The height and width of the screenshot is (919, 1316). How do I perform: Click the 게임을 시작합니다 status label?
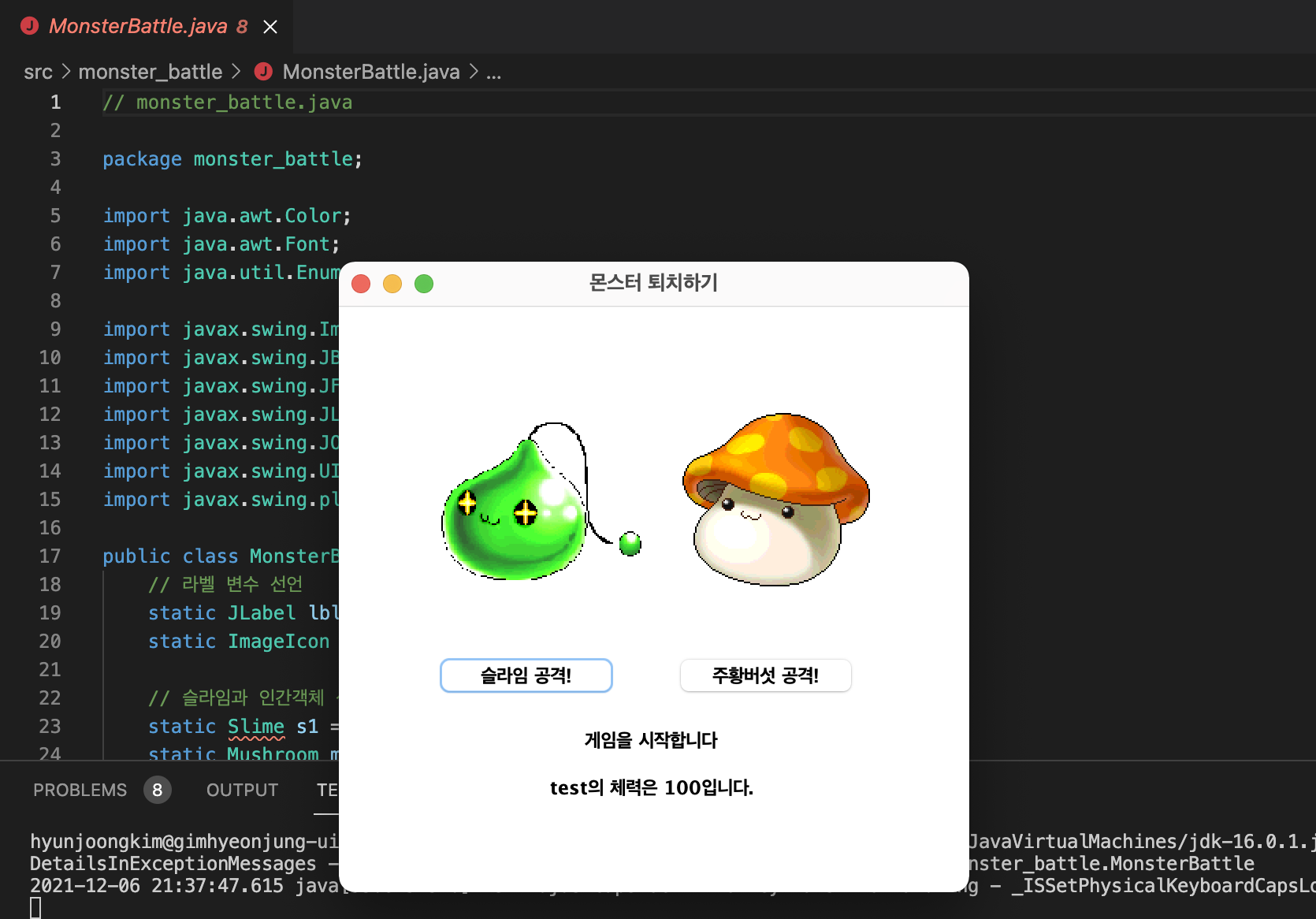coord(651,740)
